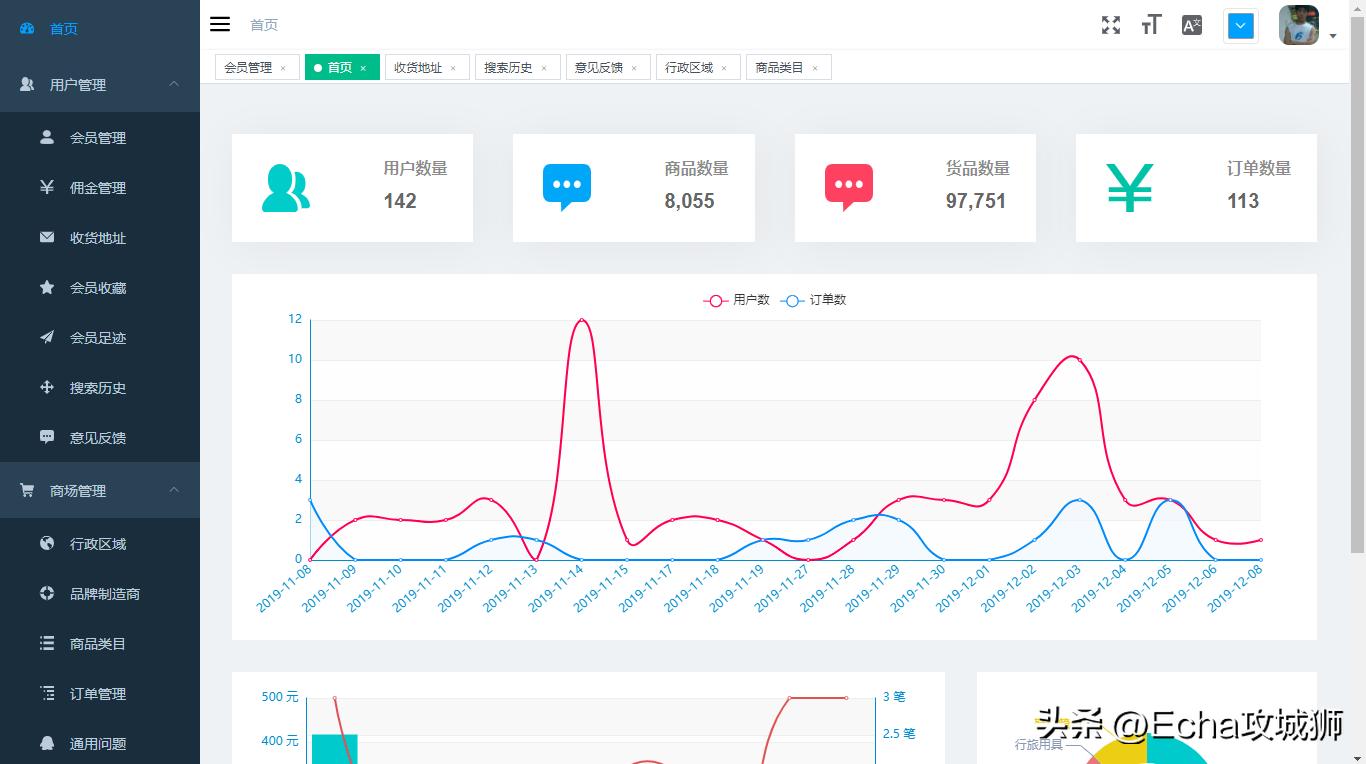Screen dimensions: 1366x764
Task: Click the language translation icon
Action: point(1191,26)
